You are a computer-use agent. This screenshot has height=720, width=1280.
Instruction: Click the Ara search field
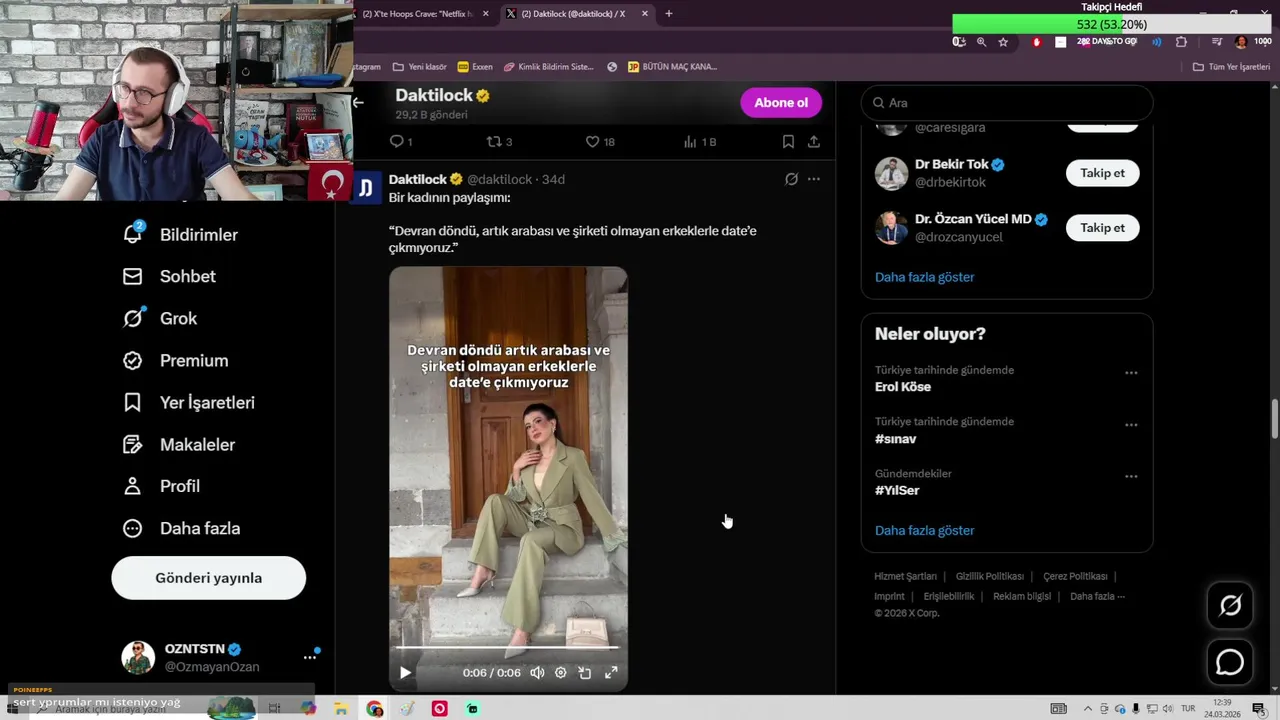[x=1007, y=103]
